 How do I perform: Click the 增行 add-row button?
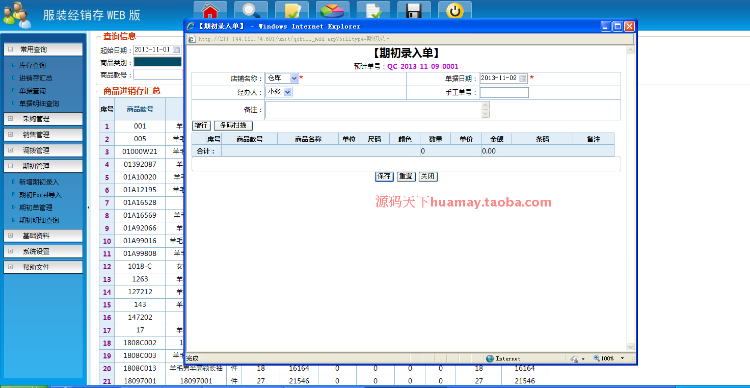(x=201, y=125)
